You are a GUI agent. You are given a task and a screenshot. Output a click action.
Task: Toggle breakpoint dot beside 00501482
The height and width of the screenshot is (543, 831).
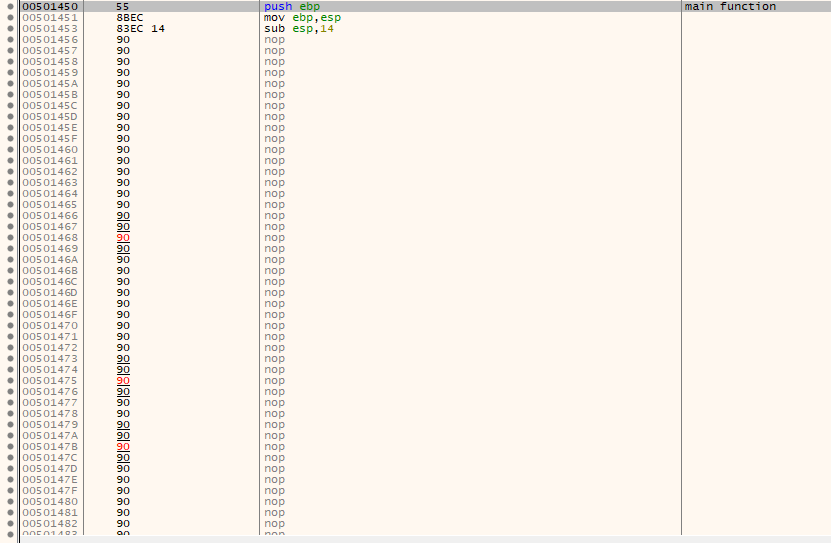10,523
